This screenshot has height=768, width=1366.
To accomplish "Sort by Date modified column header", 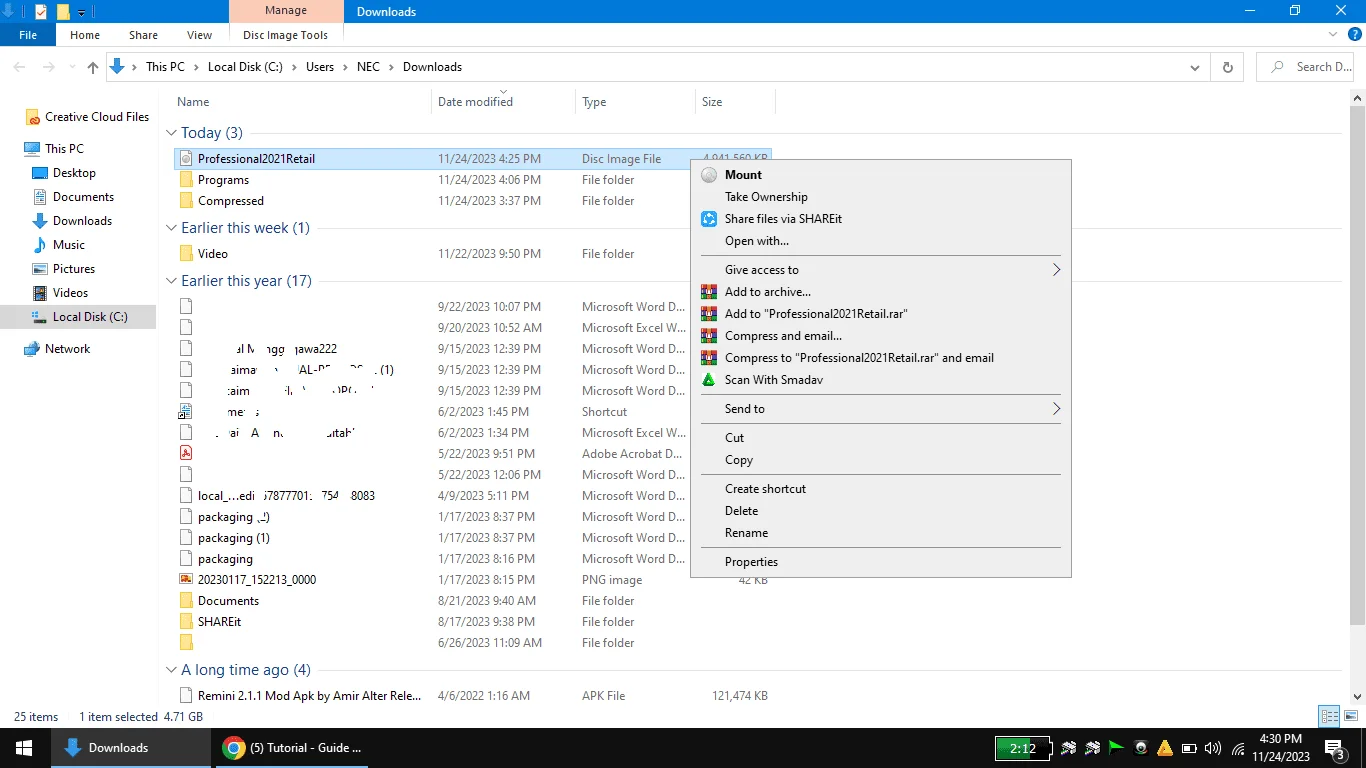I will coord(504,102).
